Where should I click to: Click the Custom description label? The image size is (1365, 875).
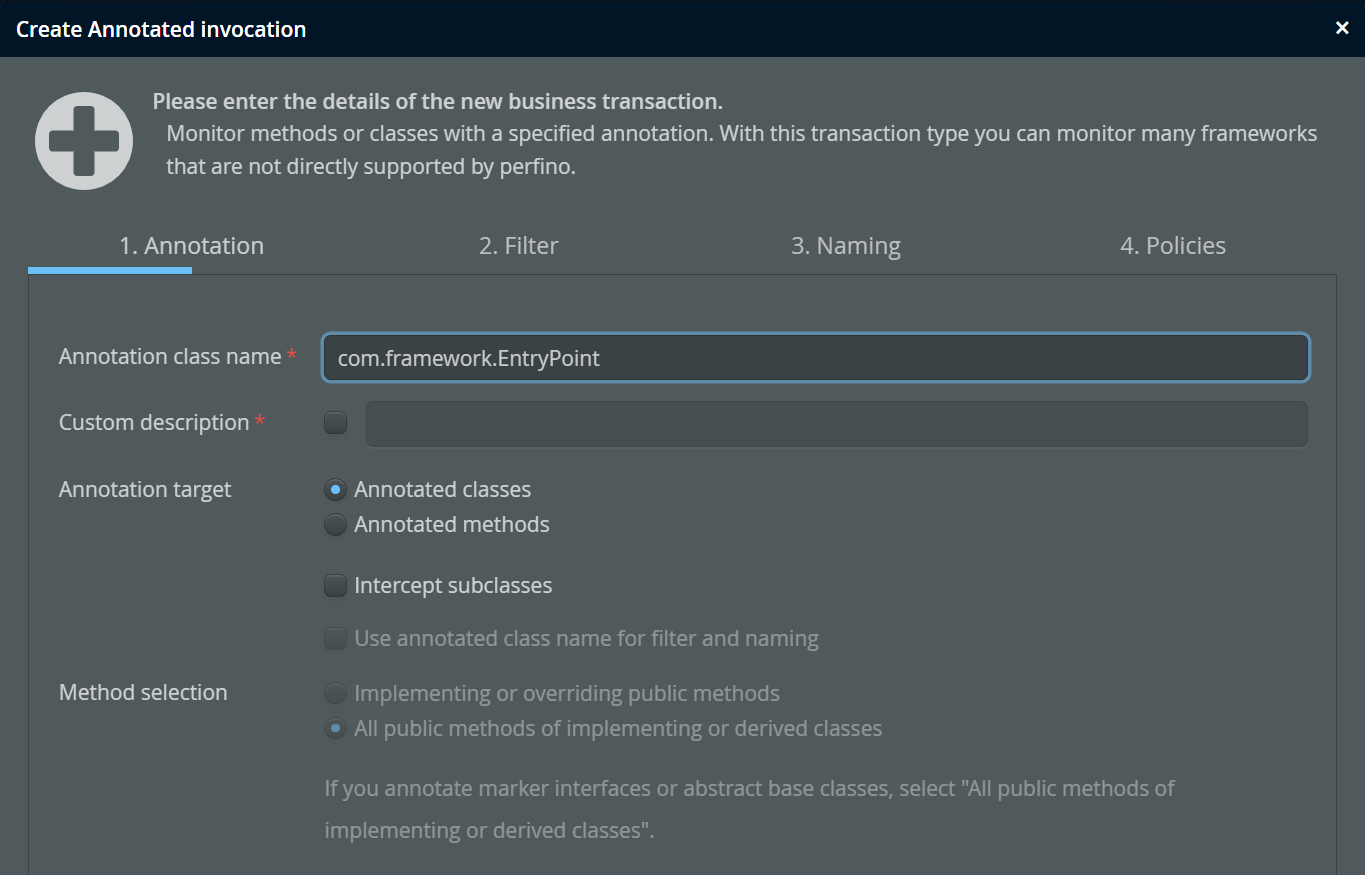pos(154,423)
